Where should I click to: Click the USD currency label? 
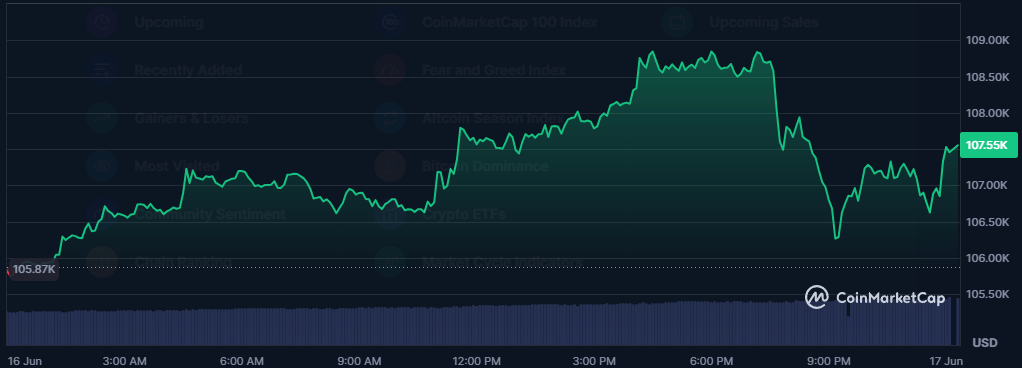(x=985, y=343)
